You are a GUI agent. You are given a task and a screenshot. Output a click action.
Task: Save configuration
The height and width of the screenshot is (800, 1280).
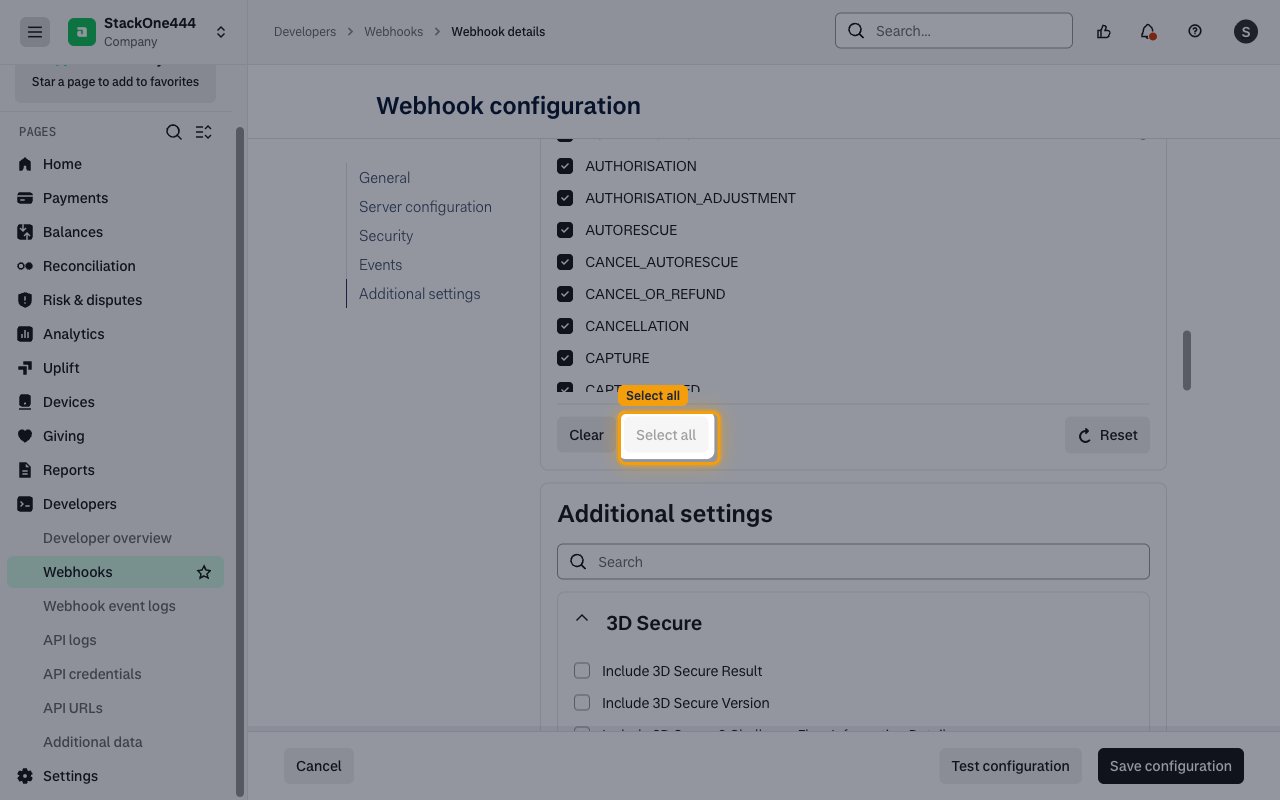click(1171, 766)
